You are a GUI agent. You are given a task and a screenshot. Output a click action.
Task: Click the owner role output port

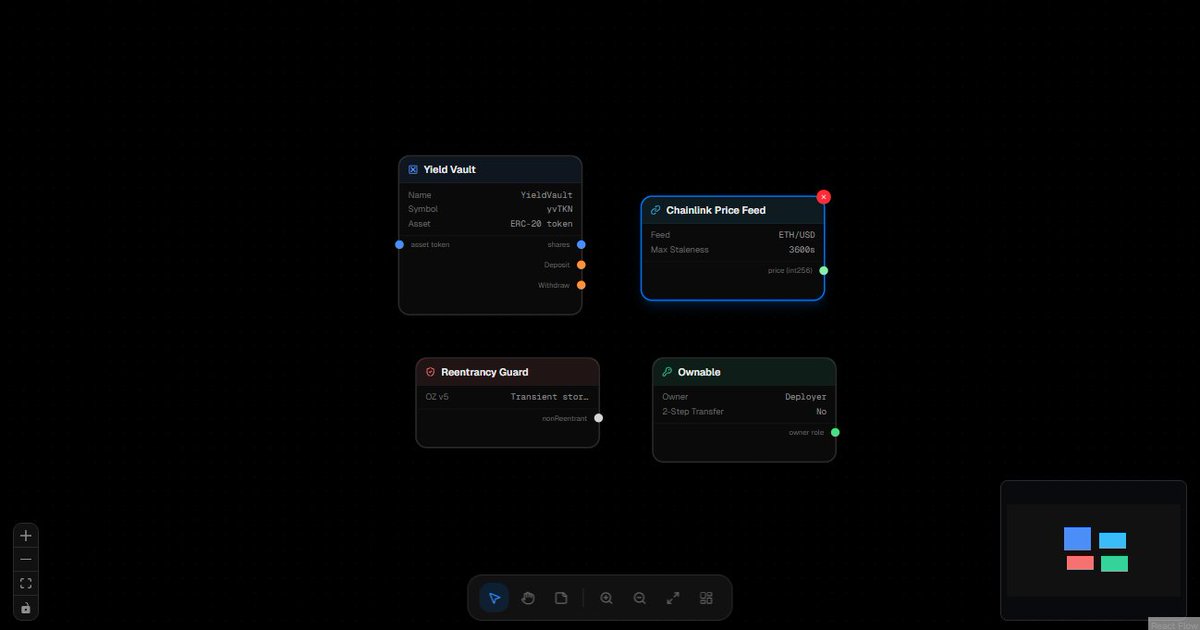click(x=835, y=433)
